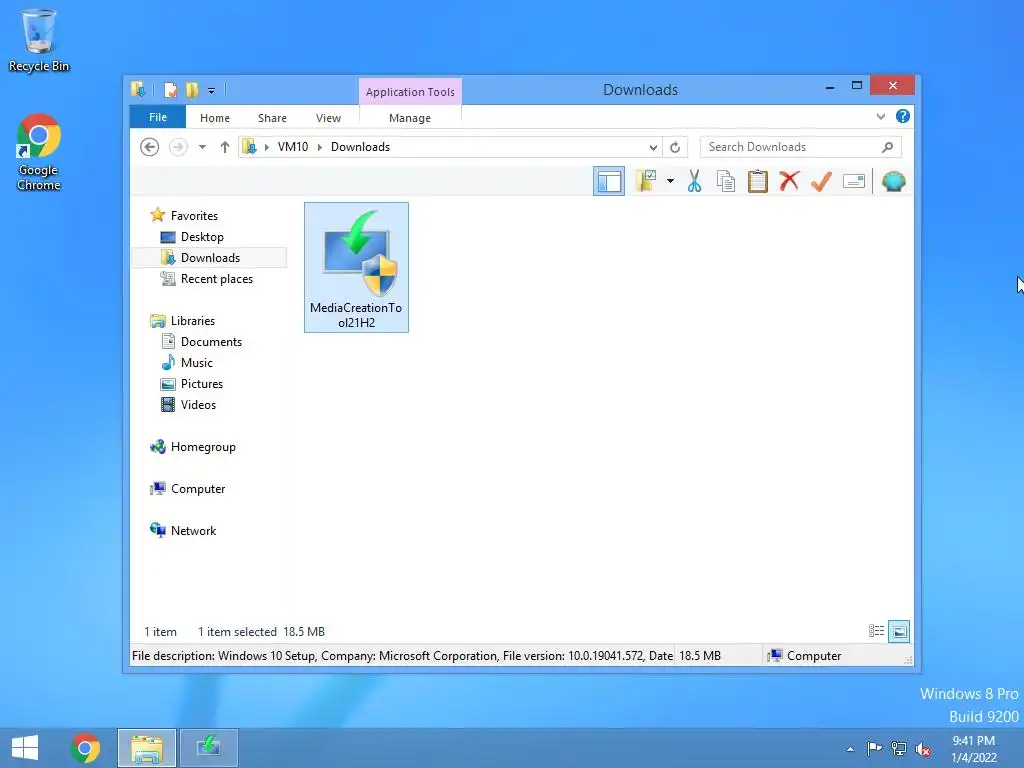1024x768 pixels.
Task: Click the File description status bar text
Action: (402, 656)
